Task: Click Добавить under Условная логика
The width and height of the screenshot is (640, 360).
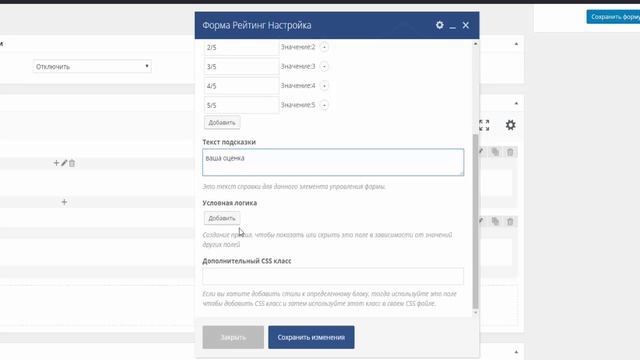Action: click(222, 218)
